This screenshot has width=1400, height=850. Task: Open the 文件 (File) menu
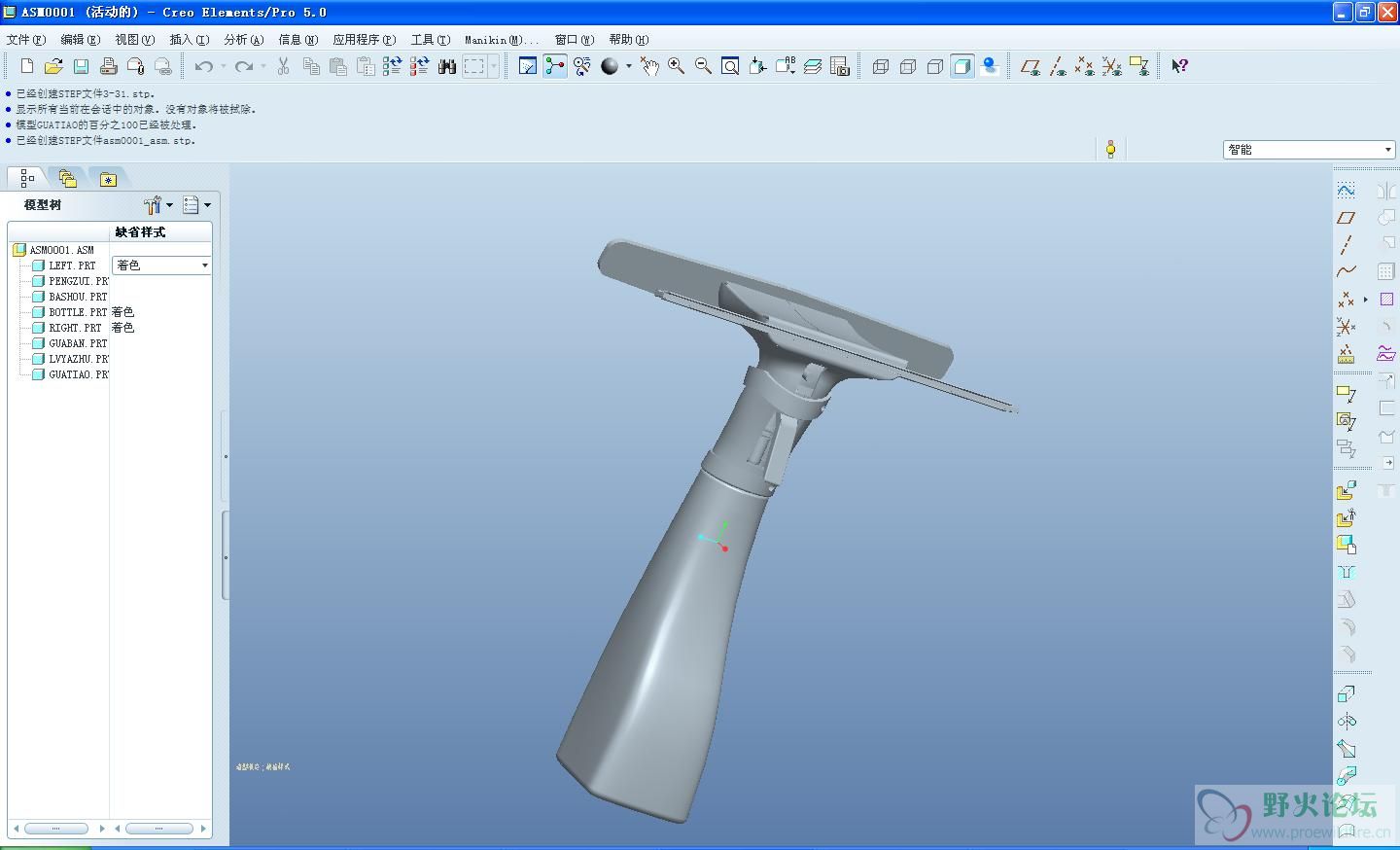[x=26, y=40]
